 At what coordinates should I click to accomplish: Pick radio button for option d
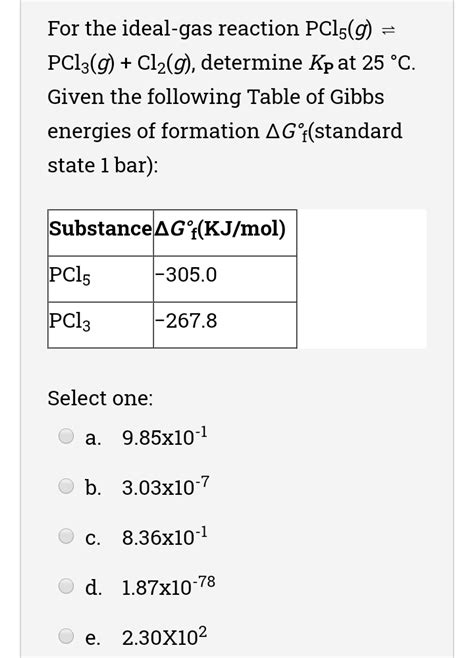[x=66, y=585]
